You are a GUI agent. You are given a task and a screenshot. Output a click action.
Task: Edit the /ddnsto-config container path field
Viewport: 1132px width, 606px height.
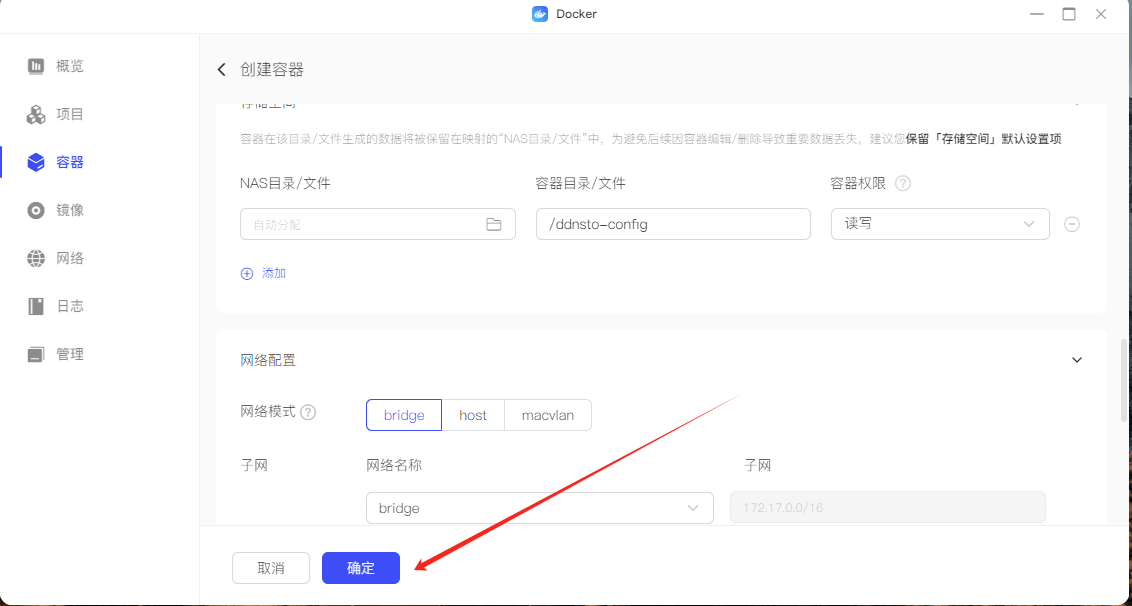674,225
